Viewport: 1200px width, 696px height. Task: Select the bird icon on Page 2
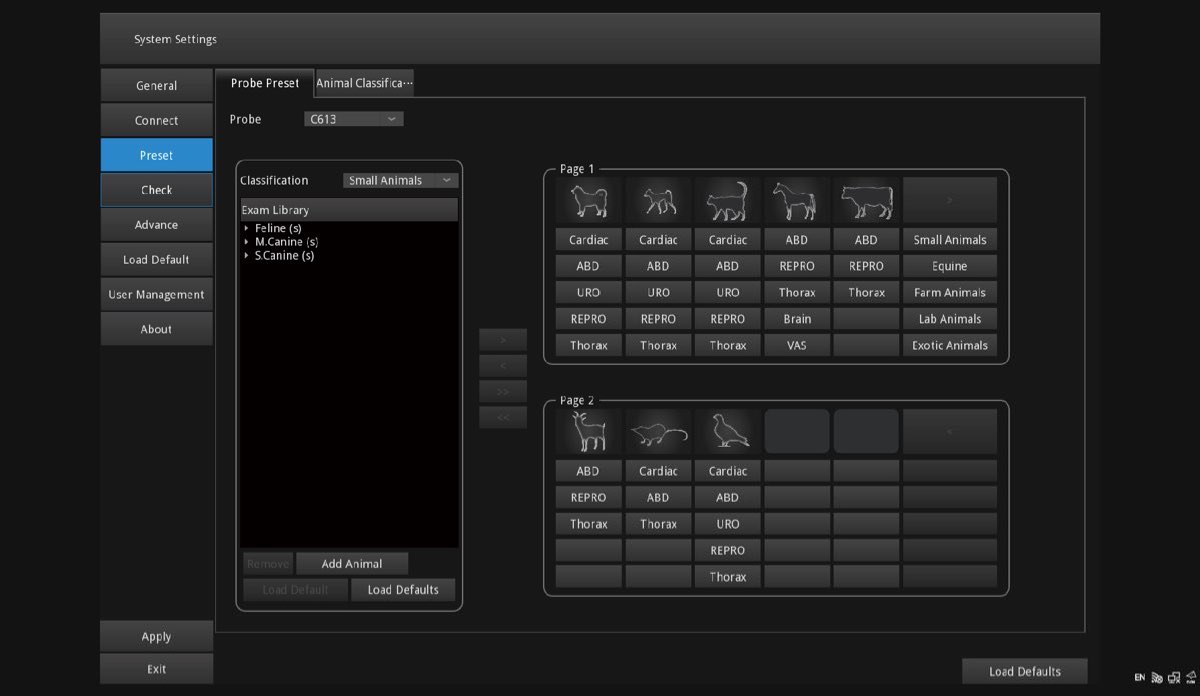(727, 432)
